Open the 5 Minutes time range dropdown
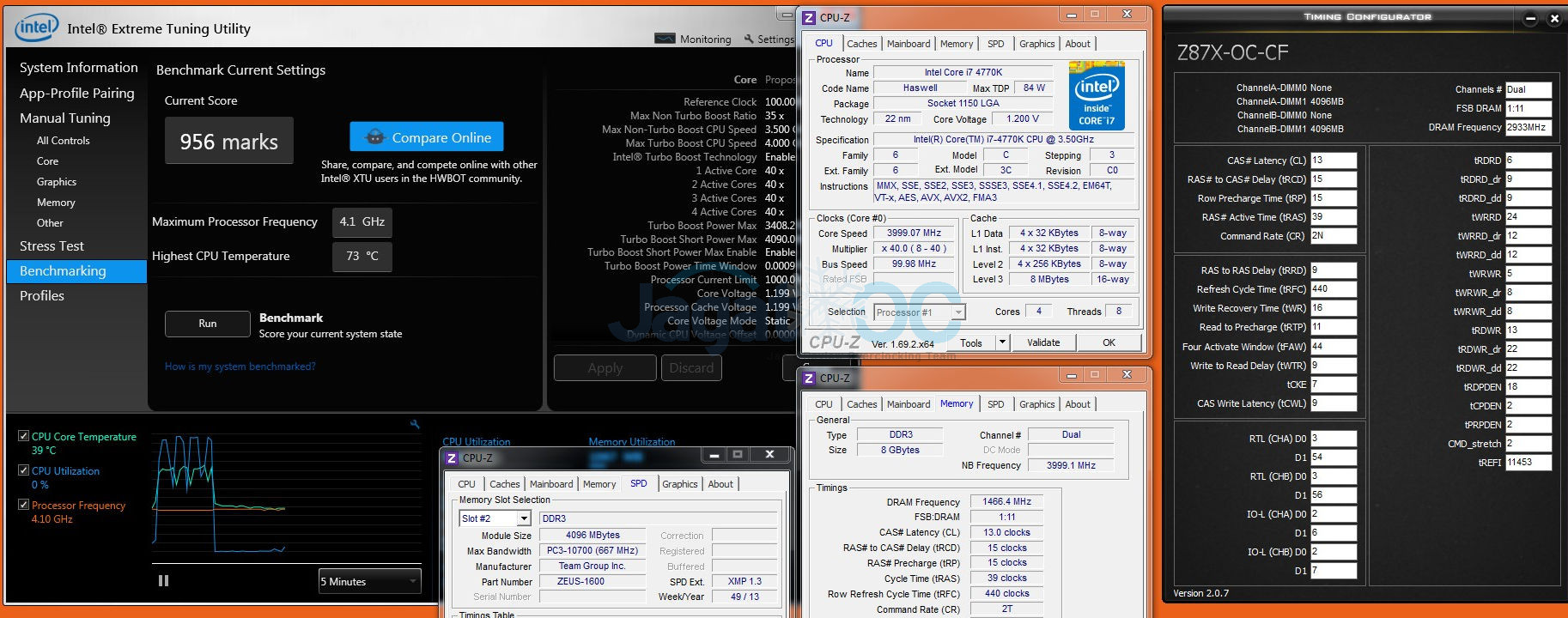Viewport: 1568px width, 618px height. point(413,581)
